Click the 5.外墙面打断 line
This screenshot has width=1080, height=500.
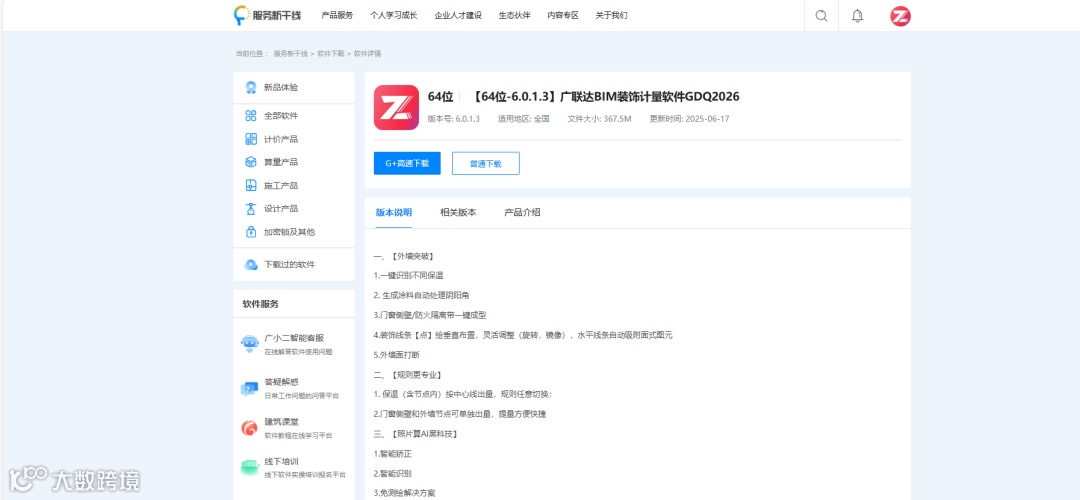point(397,355)
